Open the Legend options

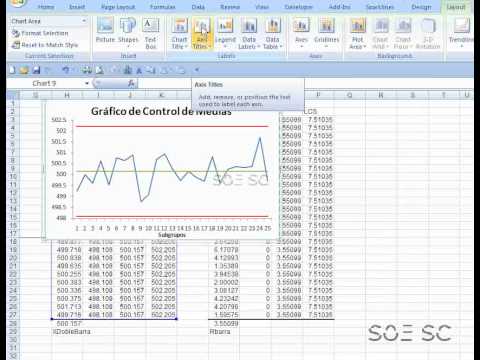pyautogui.click(x=225, y=33)
